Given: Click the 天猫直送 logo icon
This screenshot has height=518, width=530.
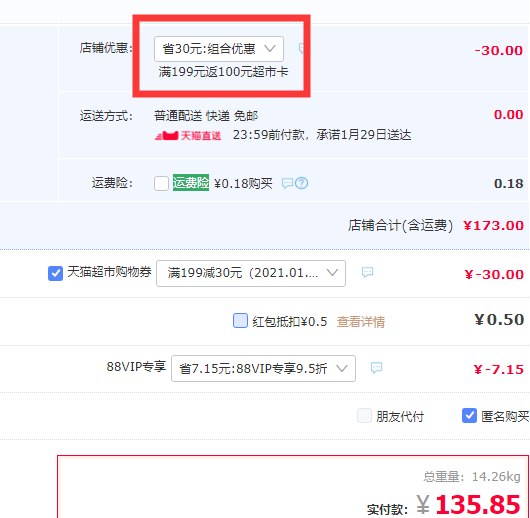Looking at the screenshot, I should tap(188, 136).
